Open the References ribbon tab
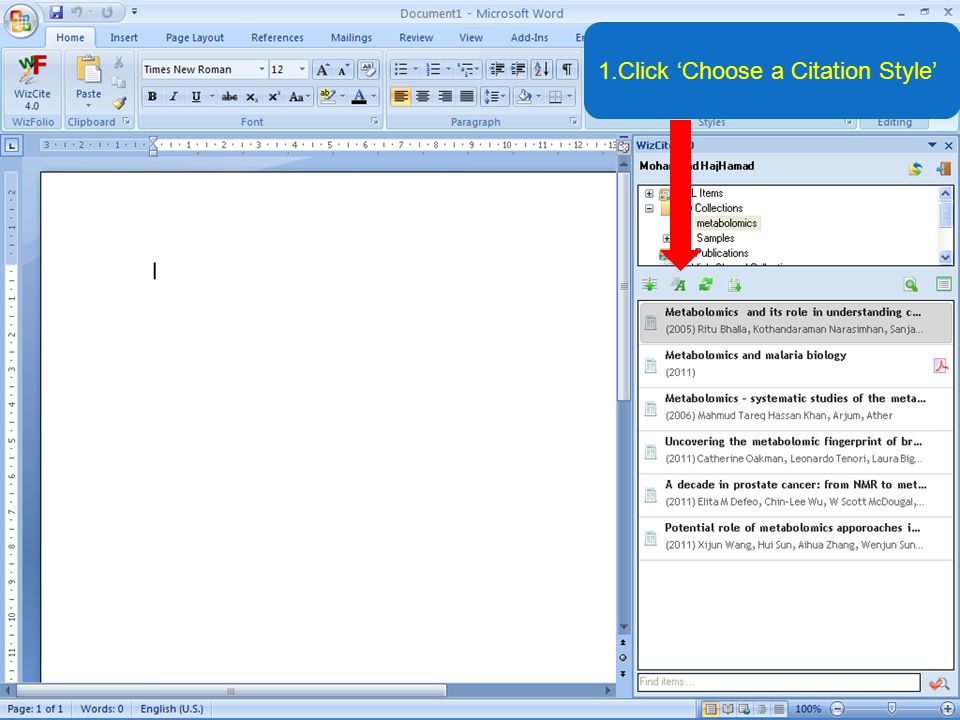Viewport: 960px width, 720px height. 277,37
